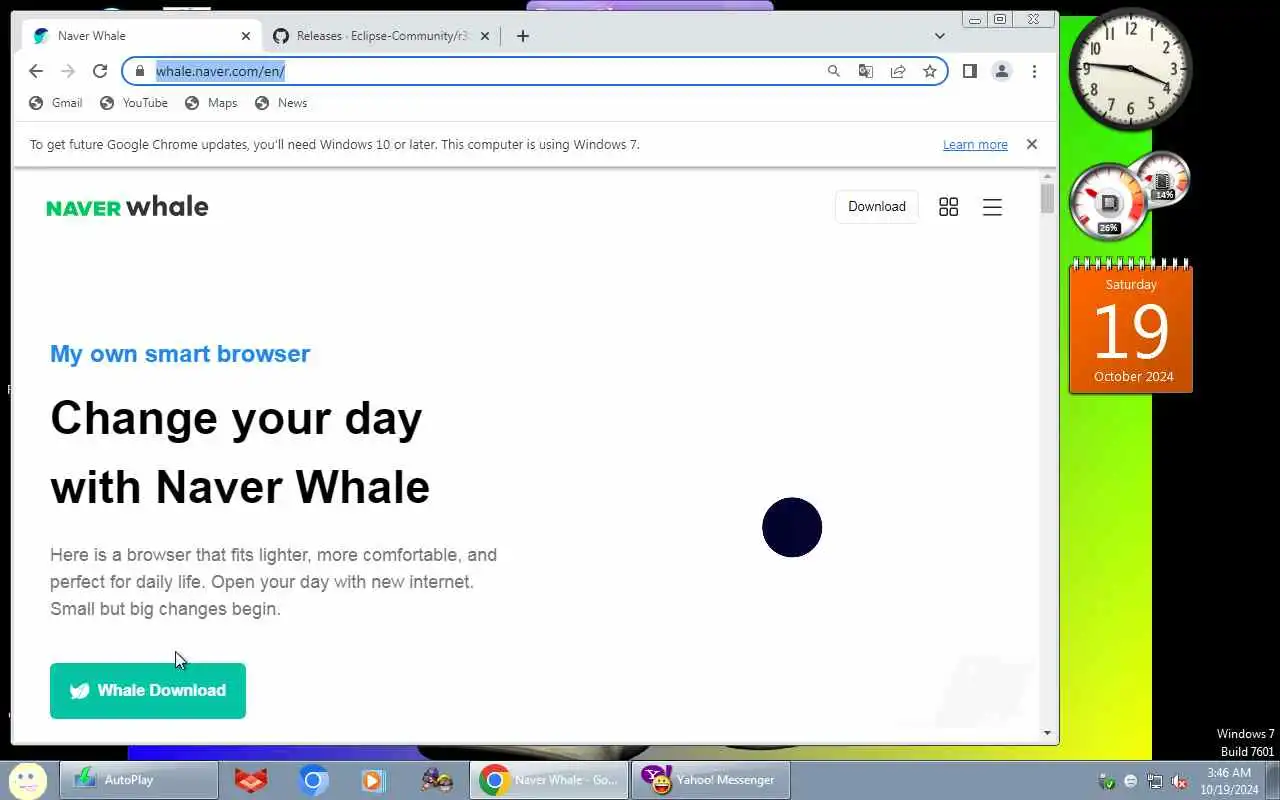Click the forward navigation arrow
The width and height of the screenshot is (1280, 800).
68,71
